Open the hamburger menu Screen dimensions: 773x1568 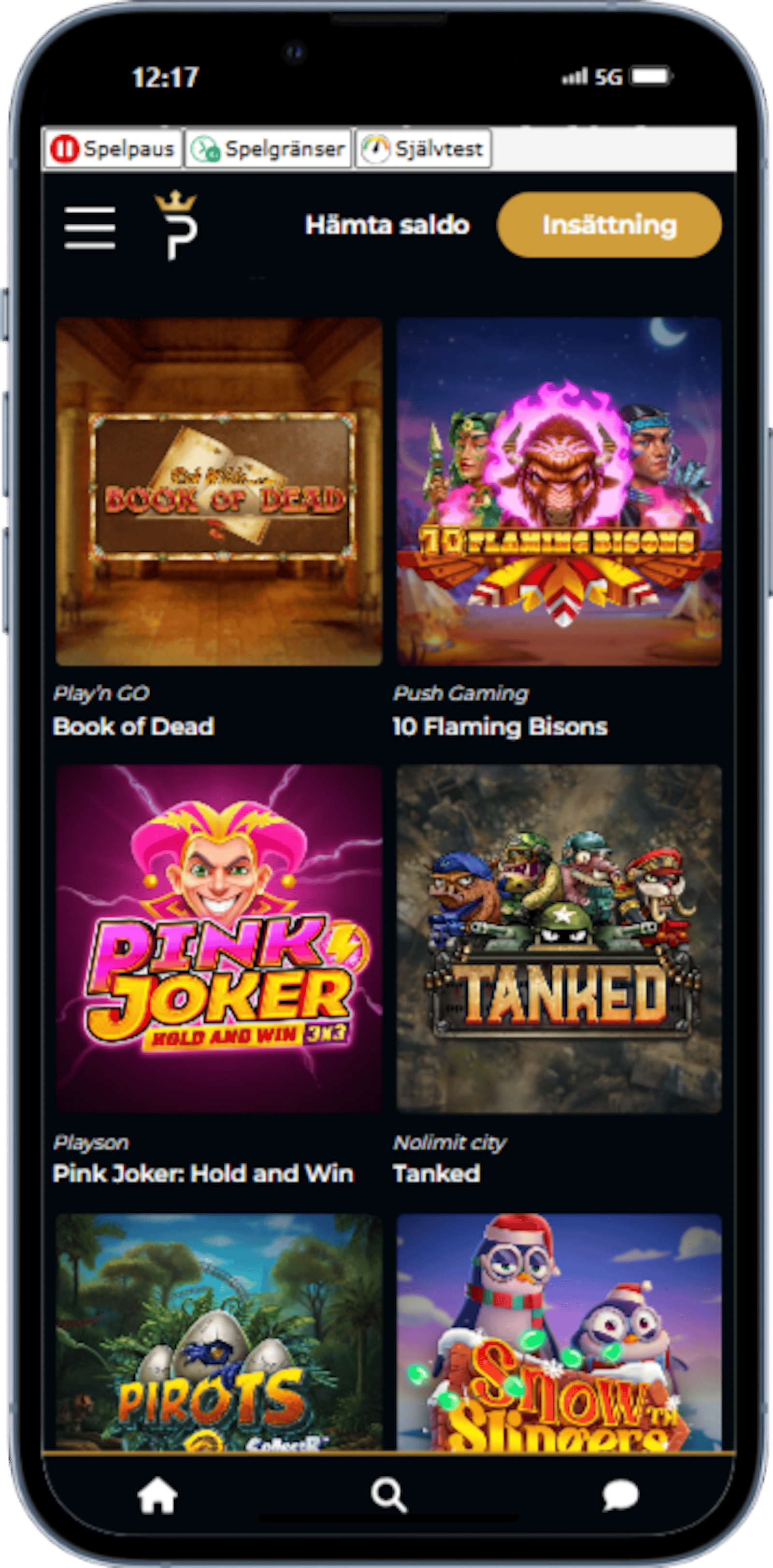[90, 227]
